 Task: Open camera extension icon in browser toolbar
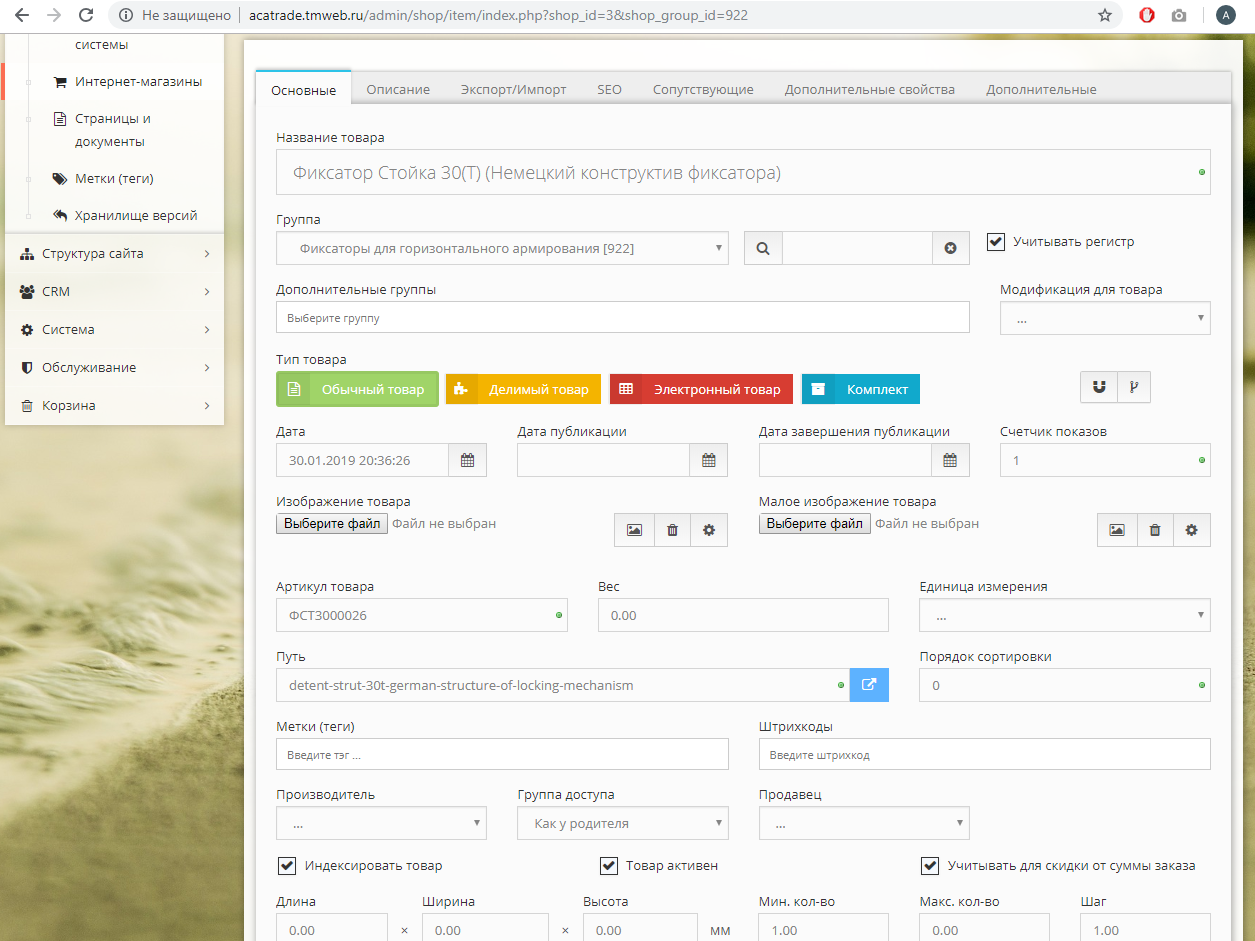pyautogui.click(x=1179, y=15)
